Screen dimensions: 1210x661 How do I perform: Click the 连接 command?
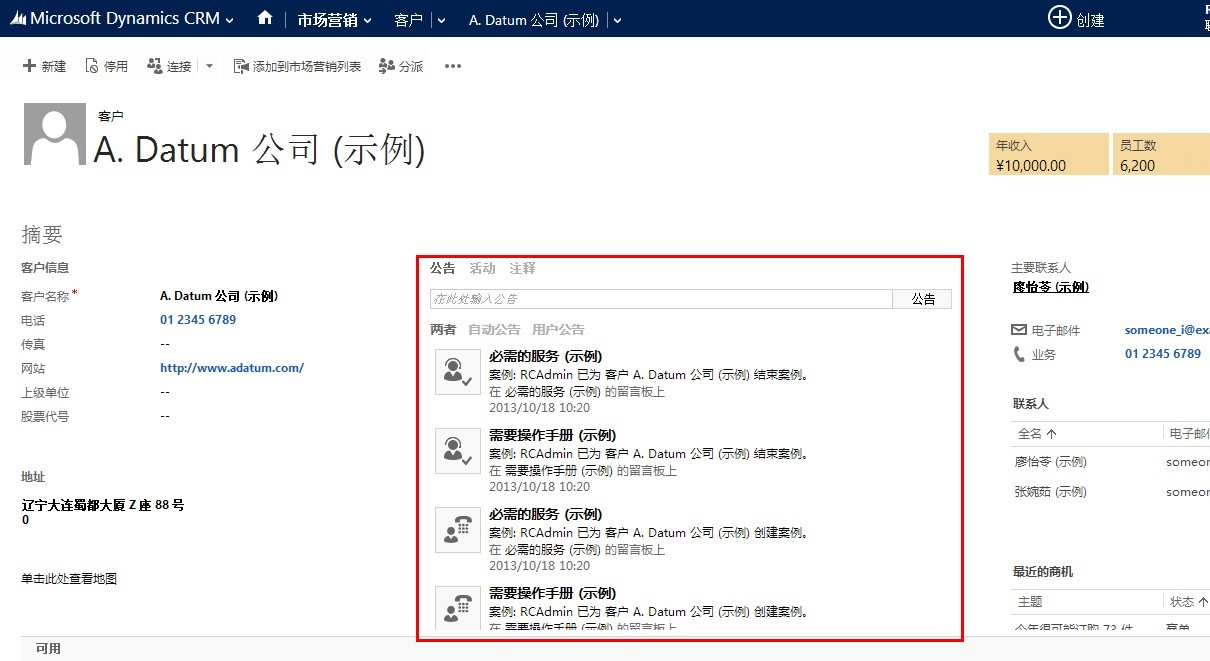[x=169, y=66]
